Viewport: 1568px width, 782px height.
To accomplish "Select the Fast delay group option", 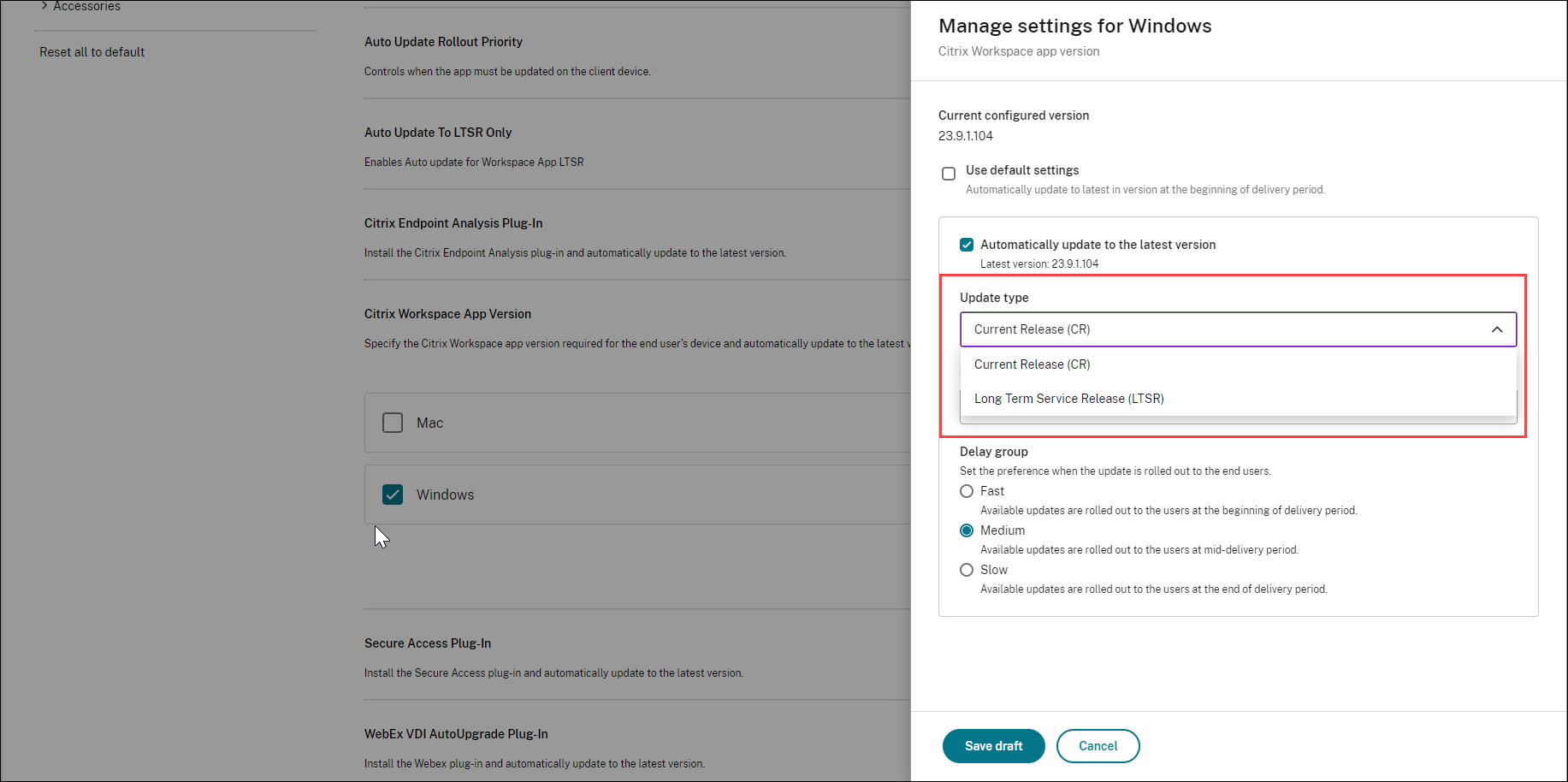I will click(x=967, y=491).
